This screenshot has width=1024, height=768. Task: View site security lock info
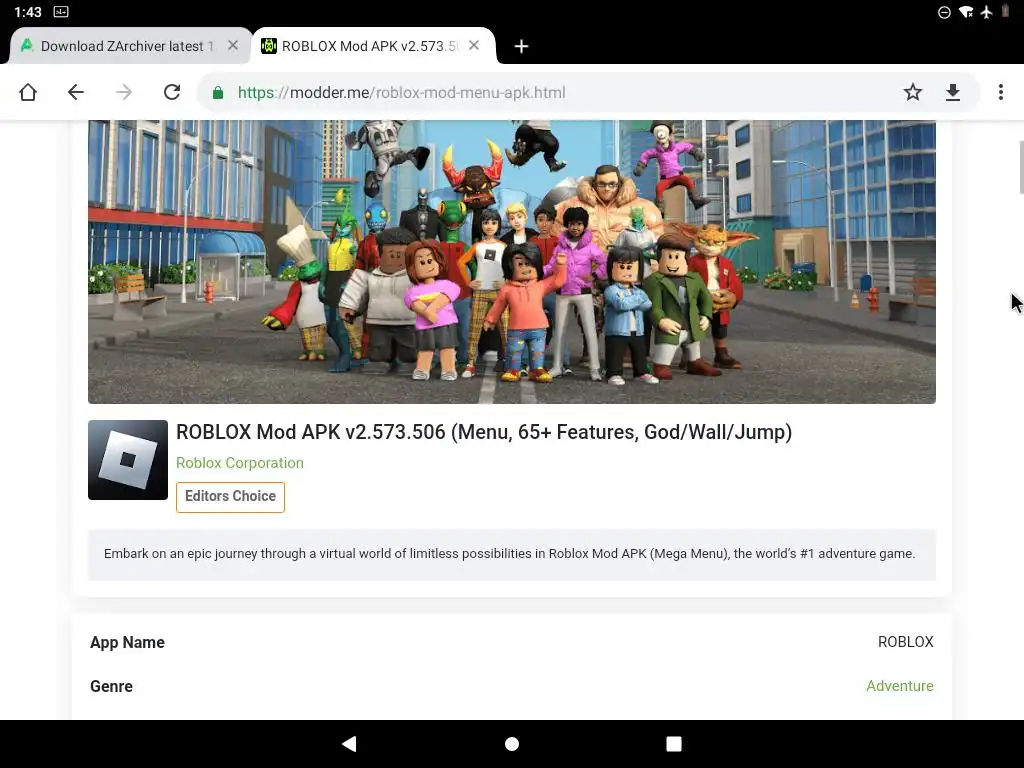click(x=218, y=93)
